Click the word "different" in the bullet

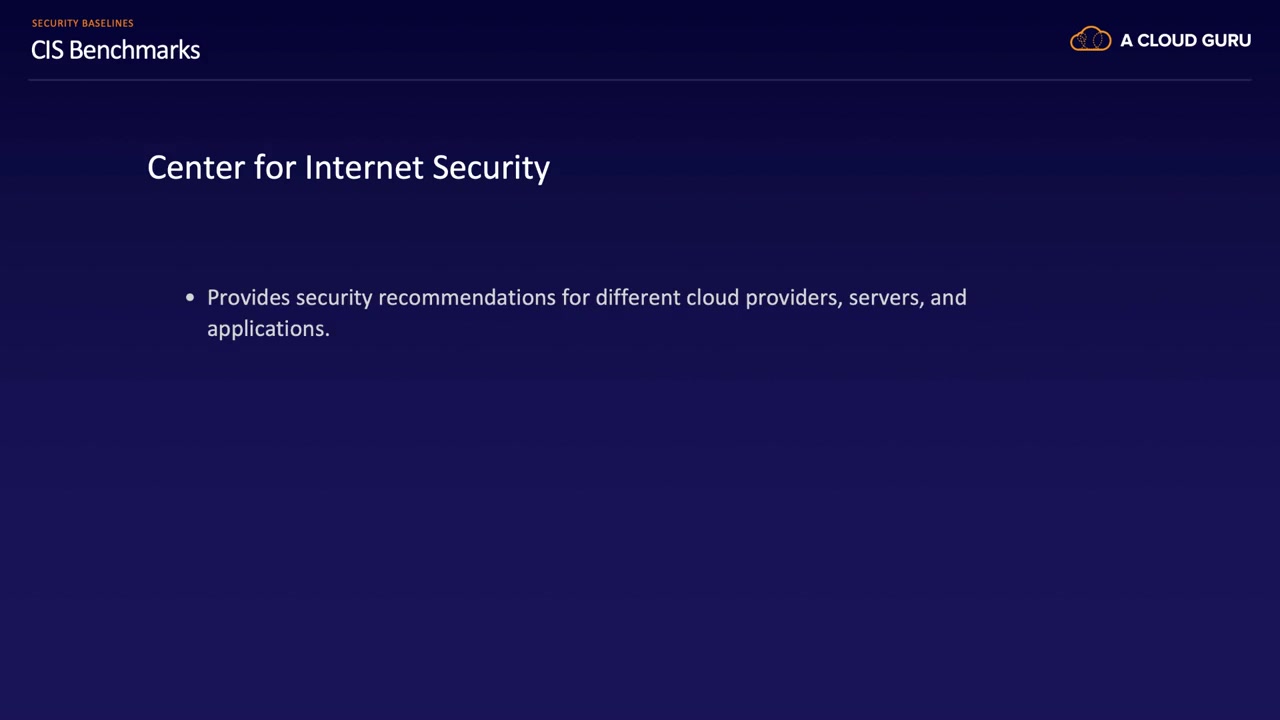point(637,298)
